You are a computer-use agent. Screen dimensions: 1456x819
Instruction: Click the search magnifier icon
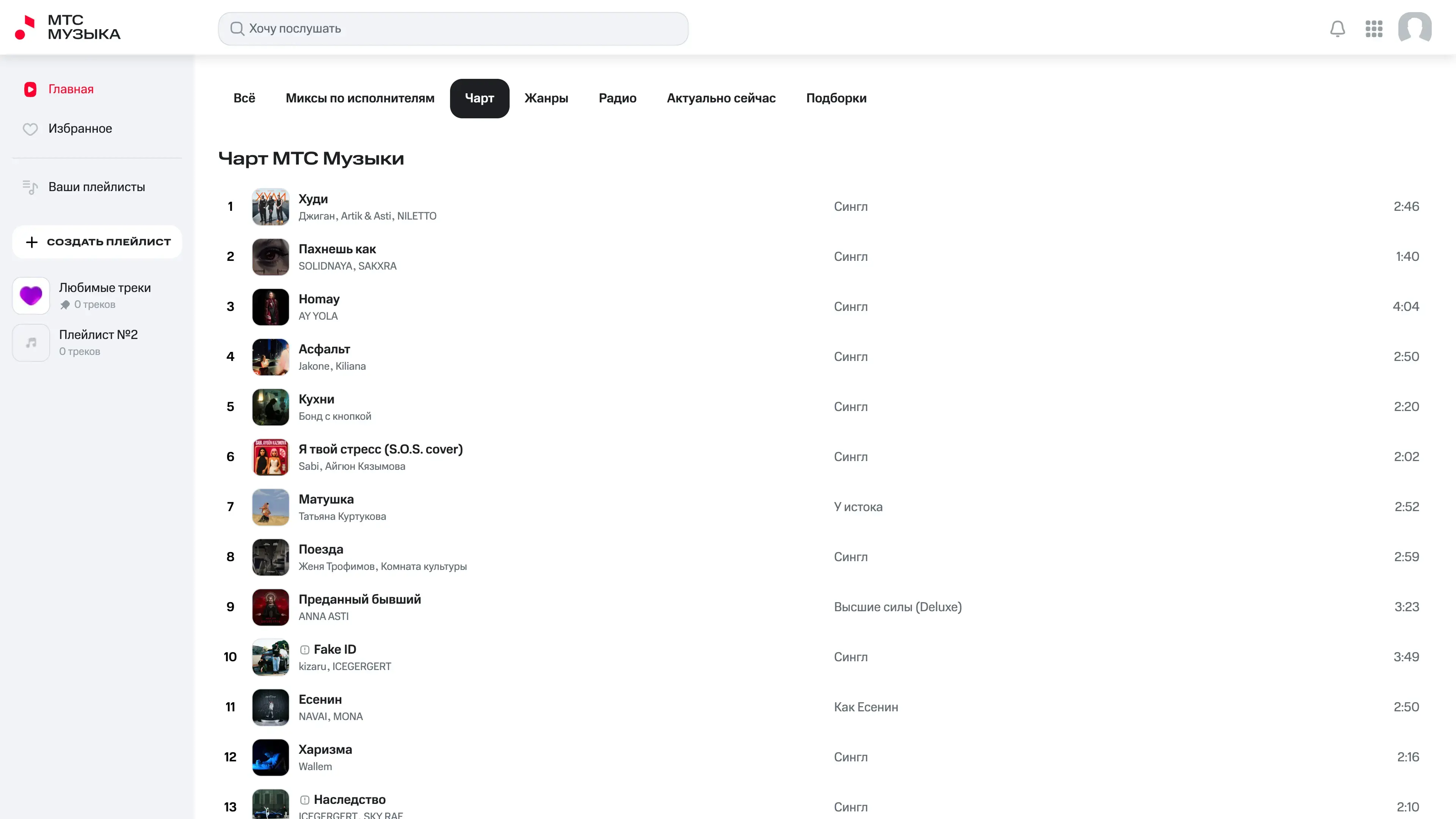[x=237, y=28]
